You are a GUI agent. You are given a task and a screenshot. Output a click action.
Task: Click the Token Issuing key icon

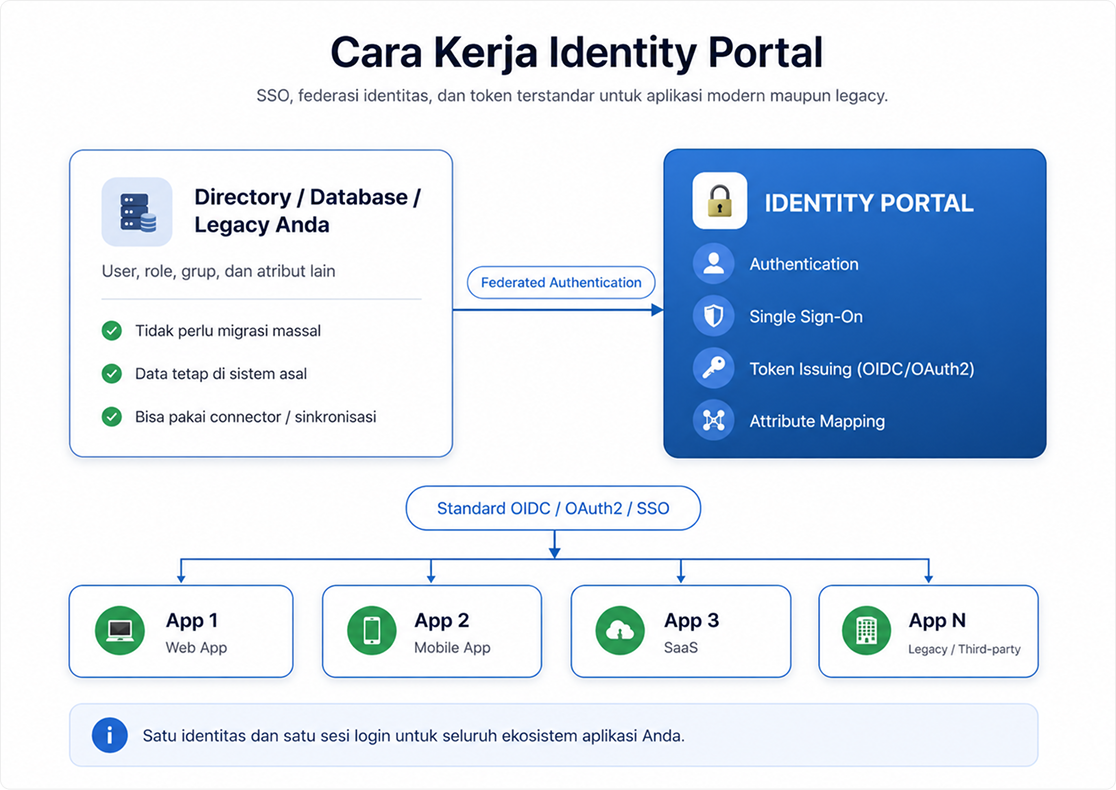[x=713, y=368]
